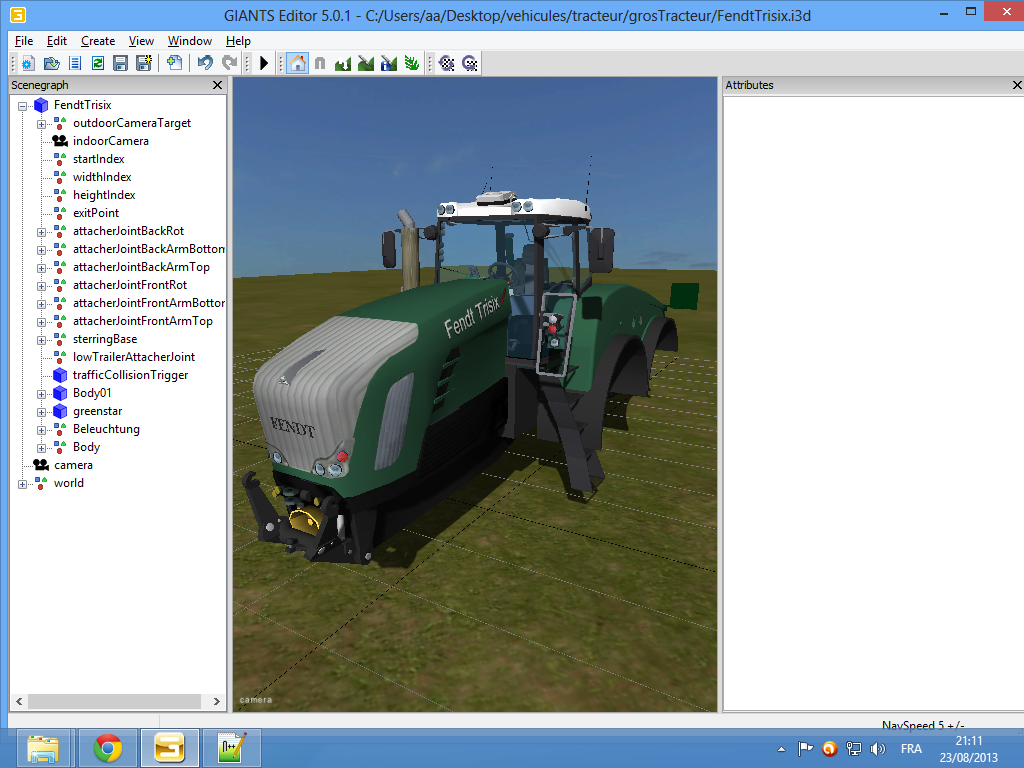1024x768 pixels.
Task: Toggle the highlighted house toolbar button
Action: point(297,63)
